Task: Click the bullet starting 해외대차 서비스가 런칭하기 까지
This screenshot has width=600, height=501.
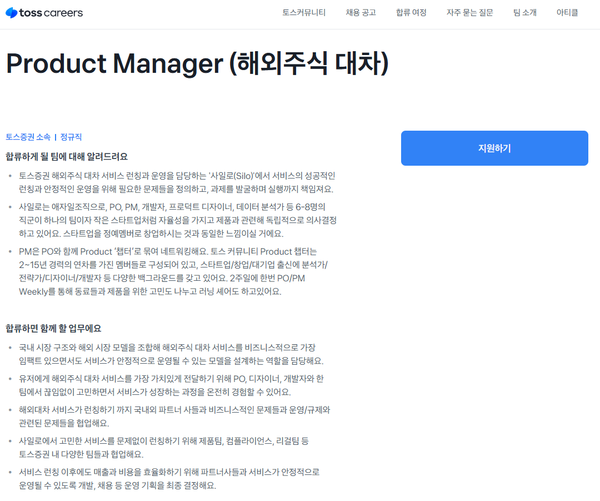Action: point(174,416)
